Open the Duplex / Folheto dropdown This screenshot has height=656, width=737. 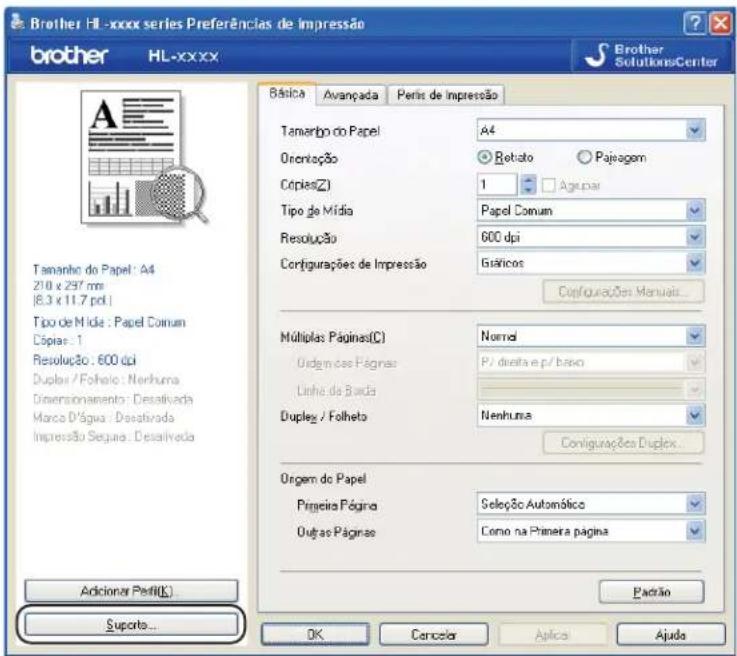coord(591,415)
